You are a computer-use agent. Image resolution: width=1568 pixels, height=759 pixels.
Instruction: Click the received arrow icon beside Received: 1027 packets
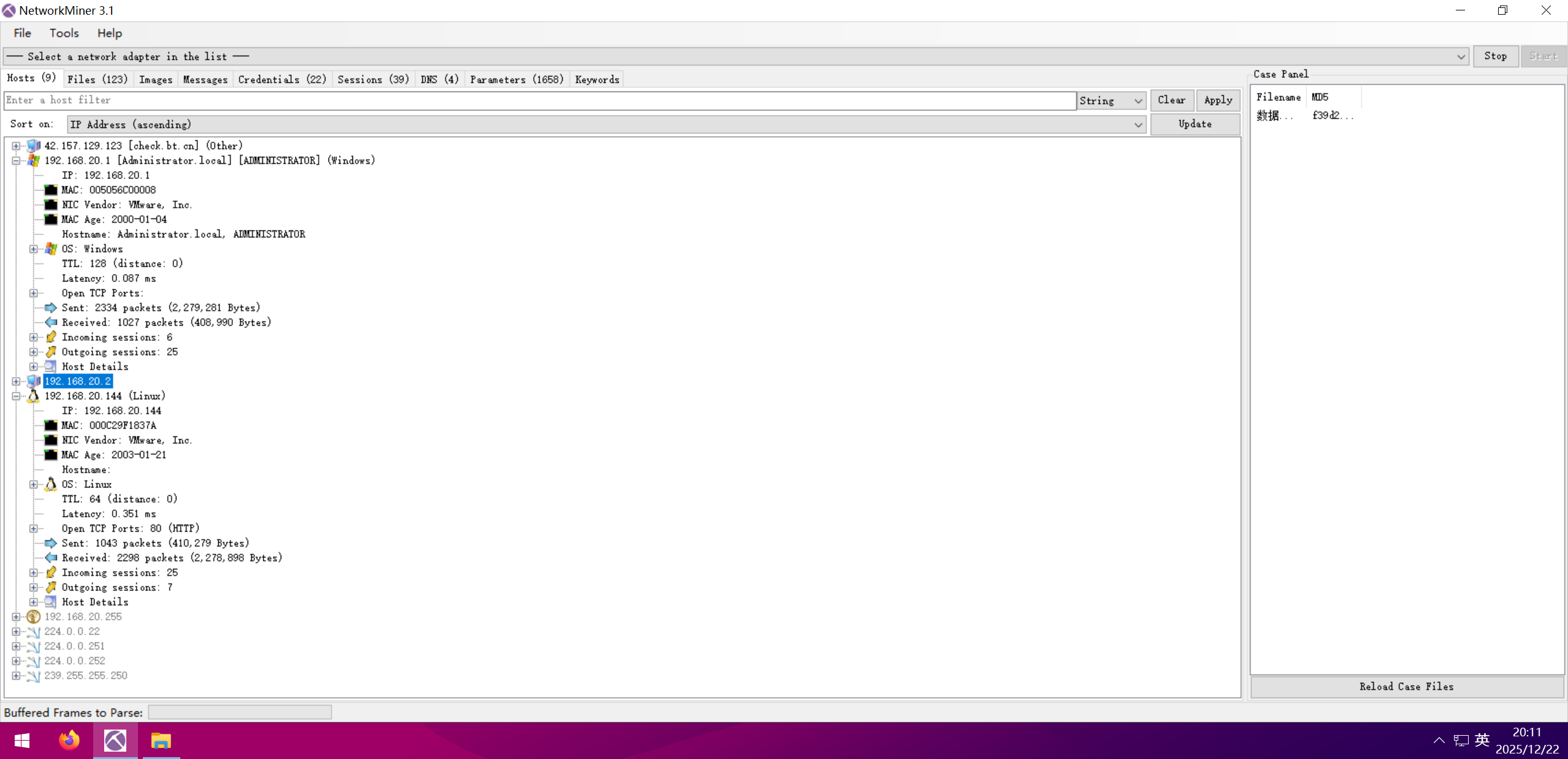(51, 322)
